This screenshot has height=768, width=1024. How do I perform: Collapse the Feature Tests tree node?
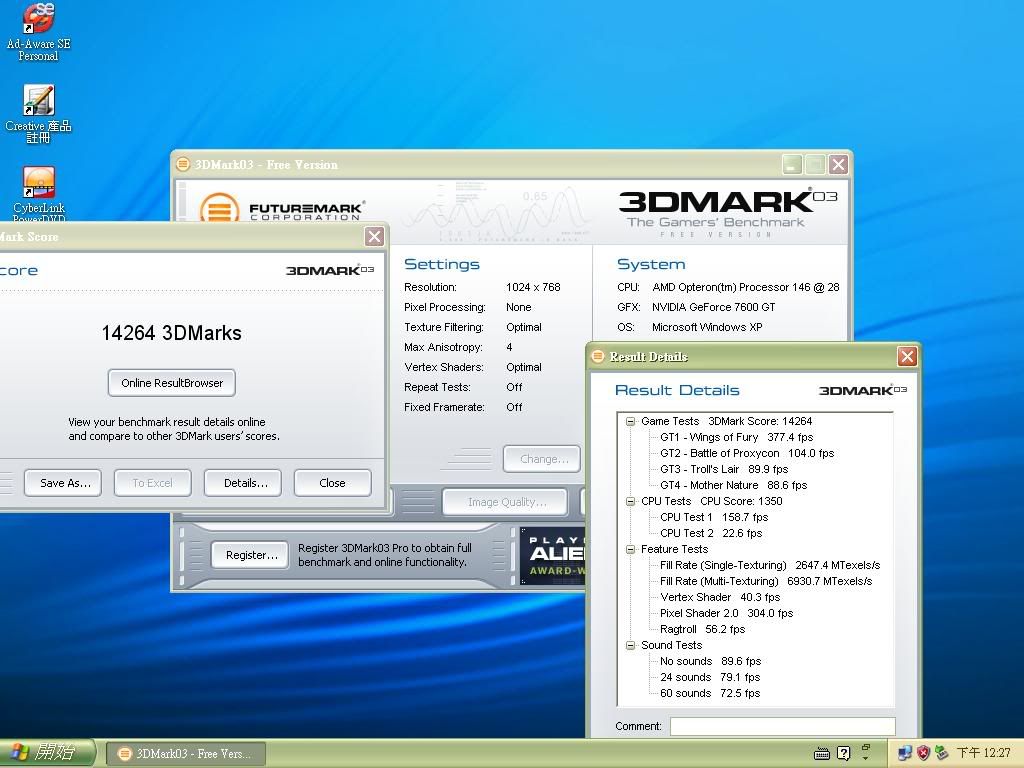(x=631, y=549)
